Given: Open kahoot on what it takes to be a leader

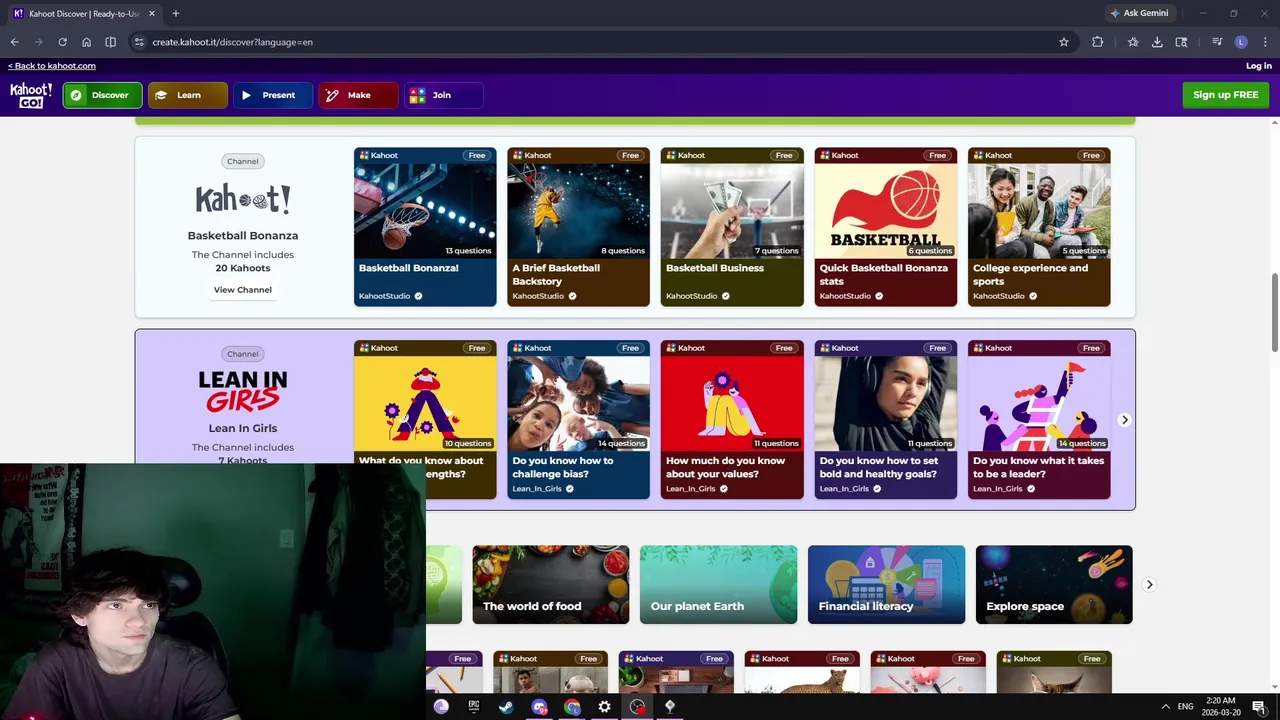Looking at the screenshot, I should (1039, 420).
